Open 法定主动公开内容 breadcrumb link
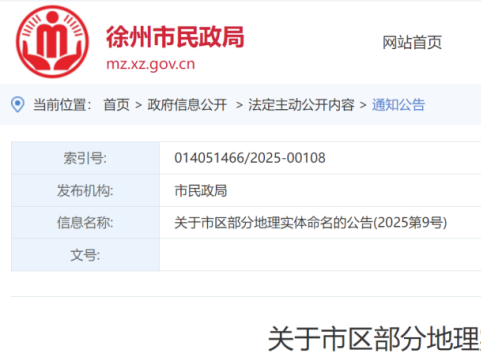The width and height of the screenshot is (481, 361). coord(301,105)
